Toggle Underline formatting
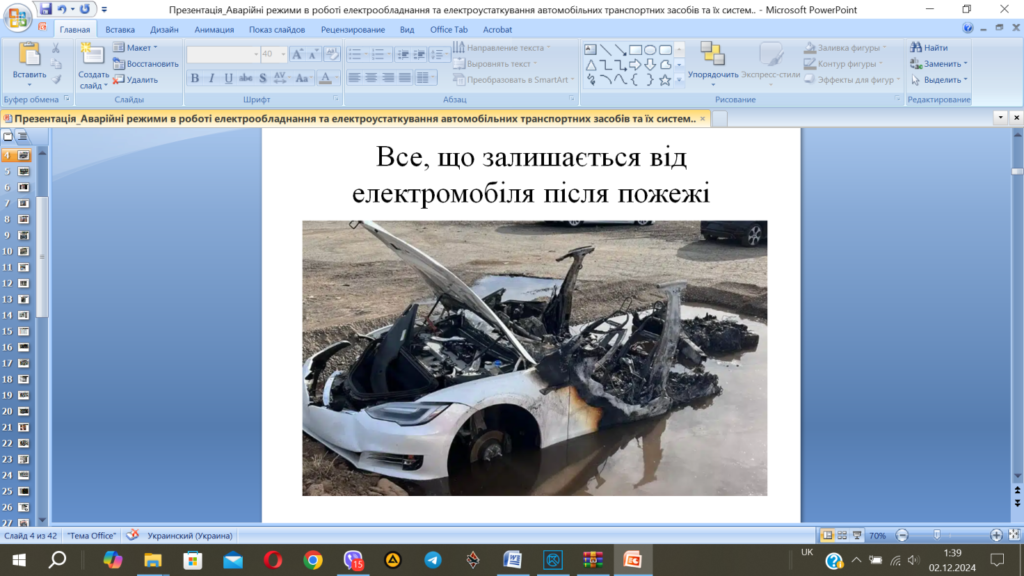The width and height of the screenshot is (1024, 576). point(229,78)
